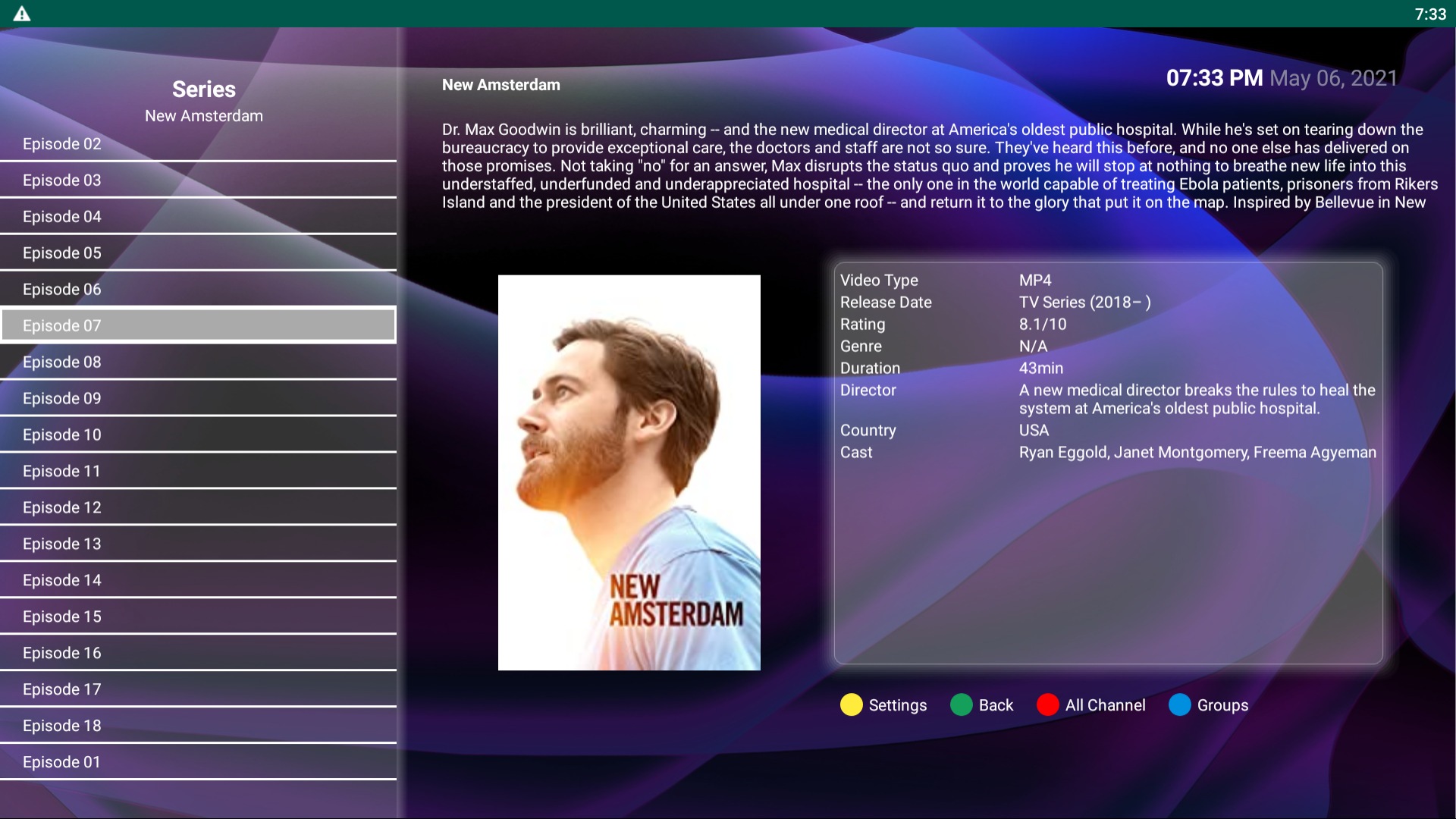Click the May 06, 2021 date
The image size is (1456, 819).
(1333, 78)
